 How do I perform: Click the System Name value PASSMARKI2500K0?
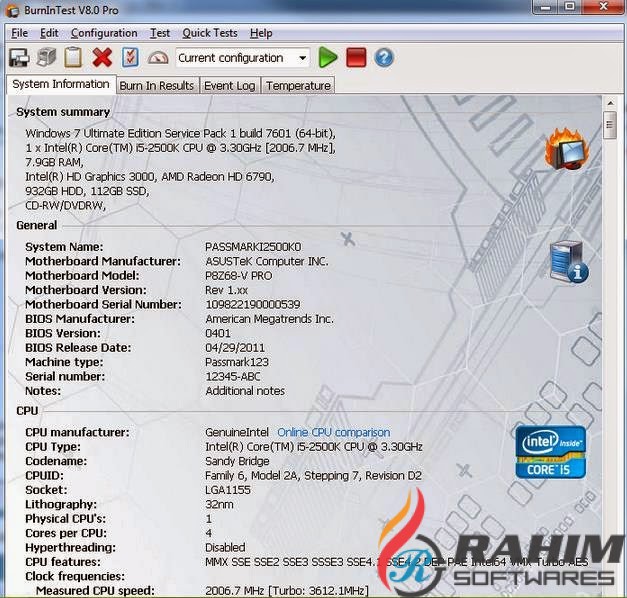[x=253, y=247]
